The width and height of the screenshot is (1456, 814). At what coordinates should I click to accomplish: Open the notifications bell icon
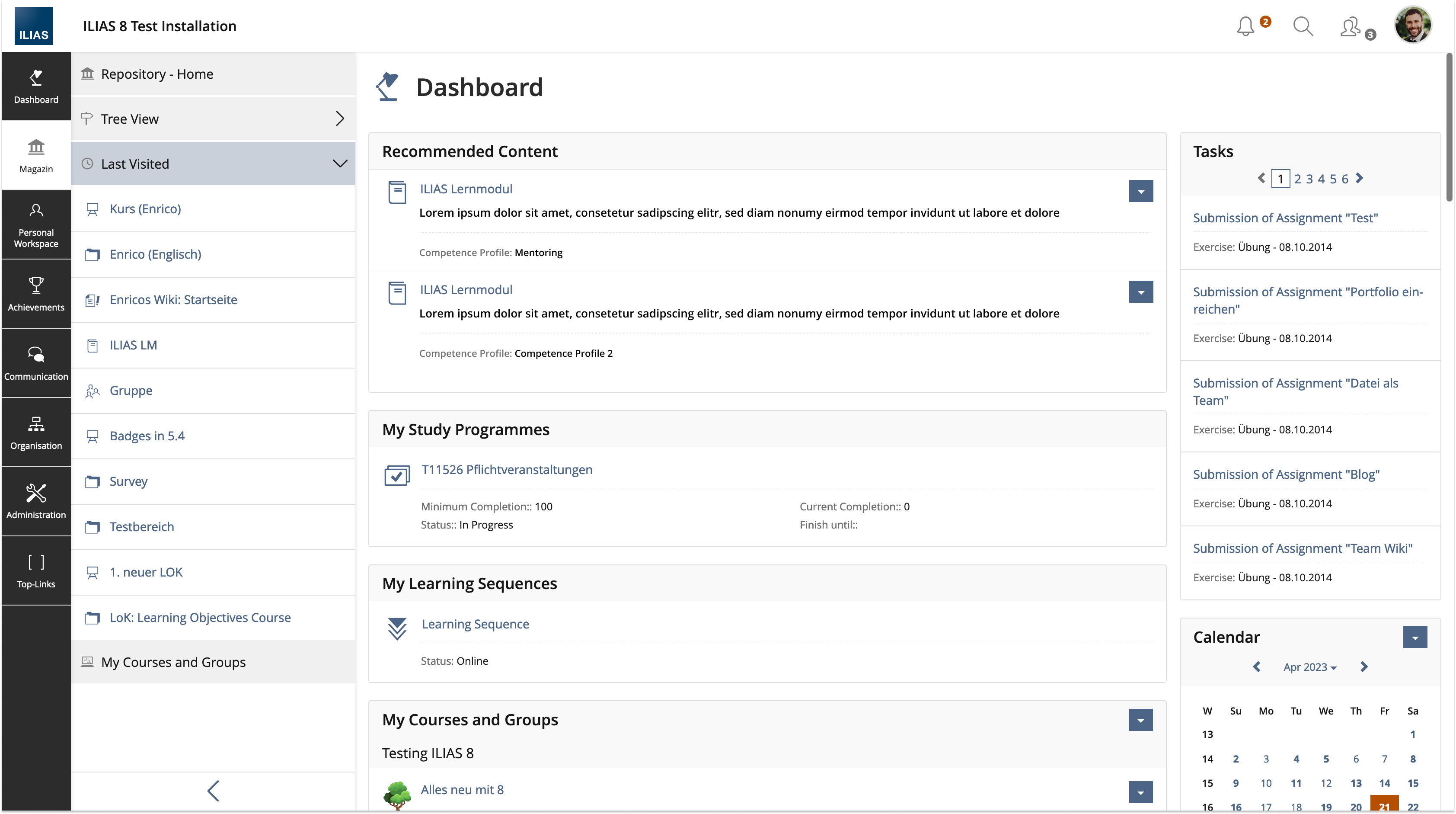1246,26
